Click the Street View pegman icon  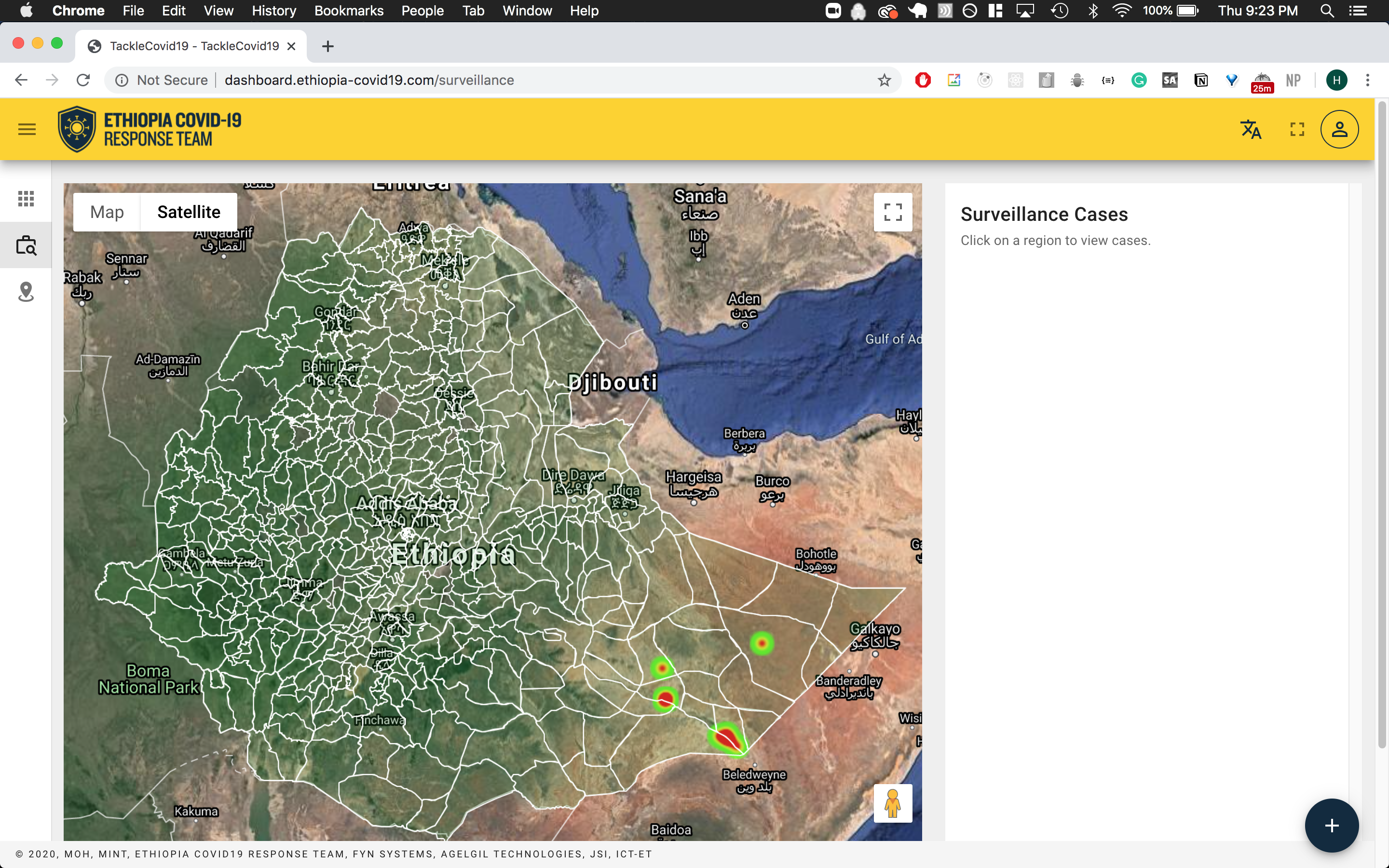(x=893, y=803)
